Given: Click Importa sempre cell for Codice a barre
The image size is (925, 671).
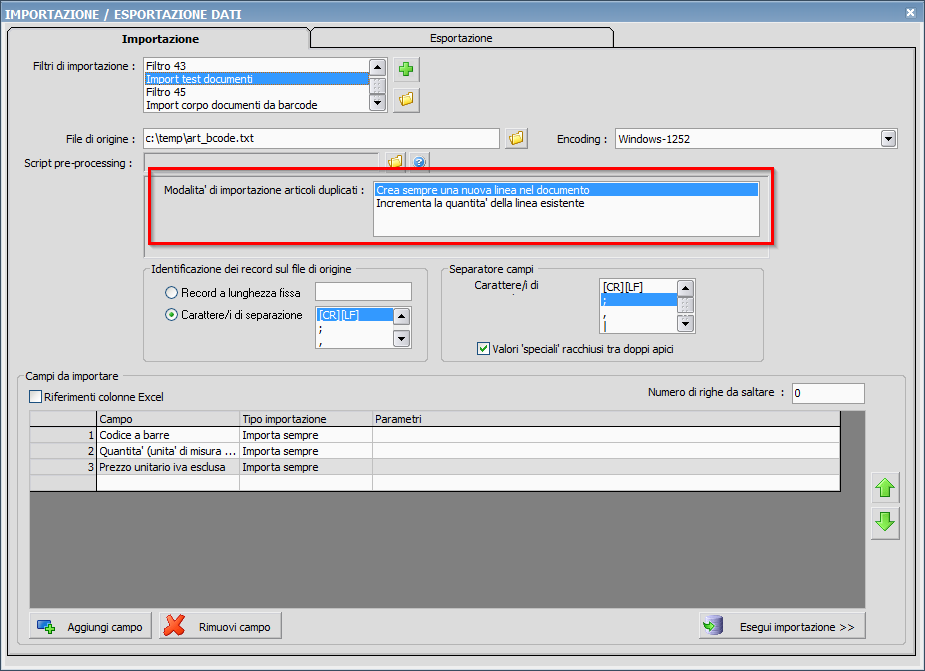Looking at the screenshot, I should pyautogui.click(x=306, y=435).
